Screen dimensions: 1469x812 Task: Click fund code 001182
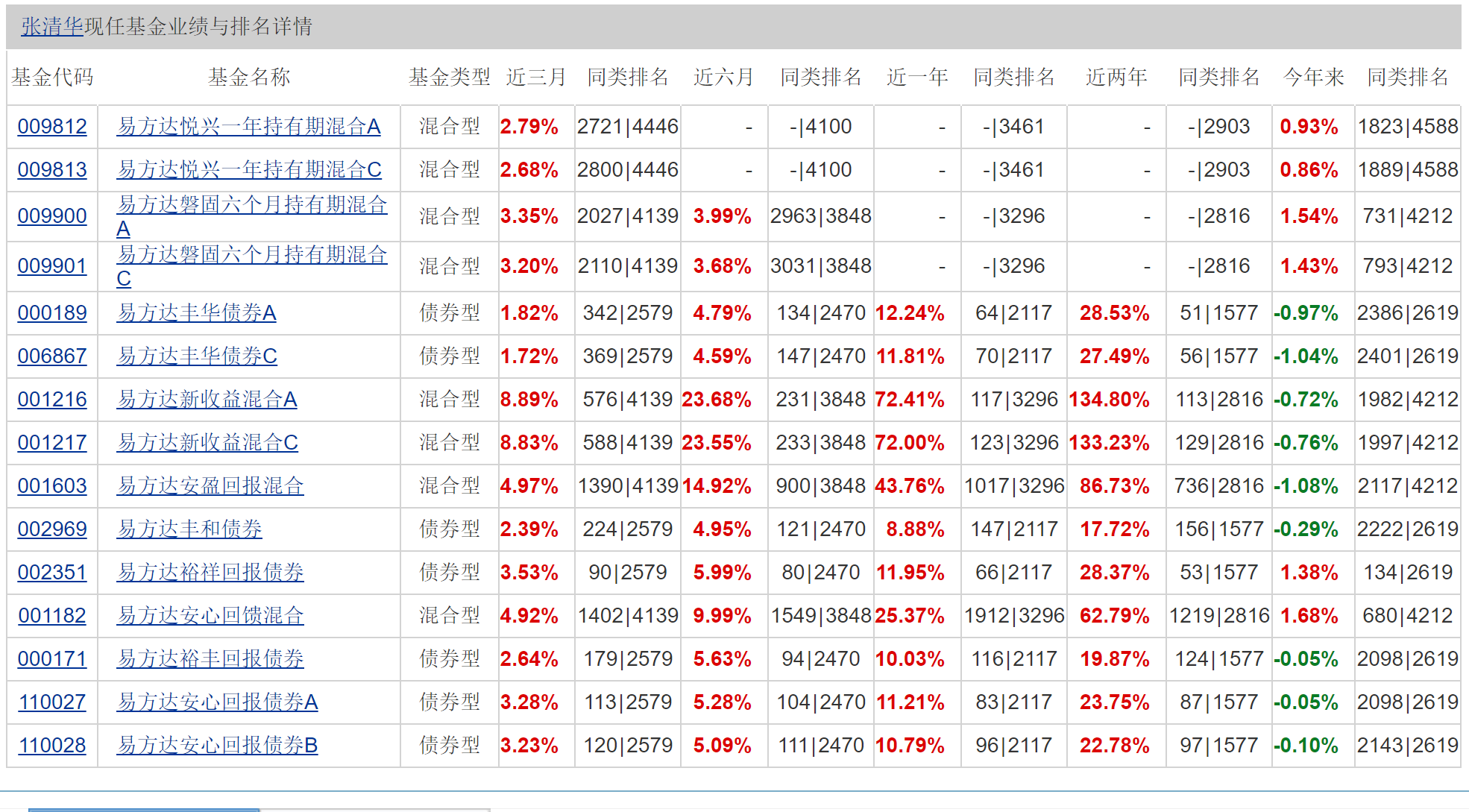point(52,616)
